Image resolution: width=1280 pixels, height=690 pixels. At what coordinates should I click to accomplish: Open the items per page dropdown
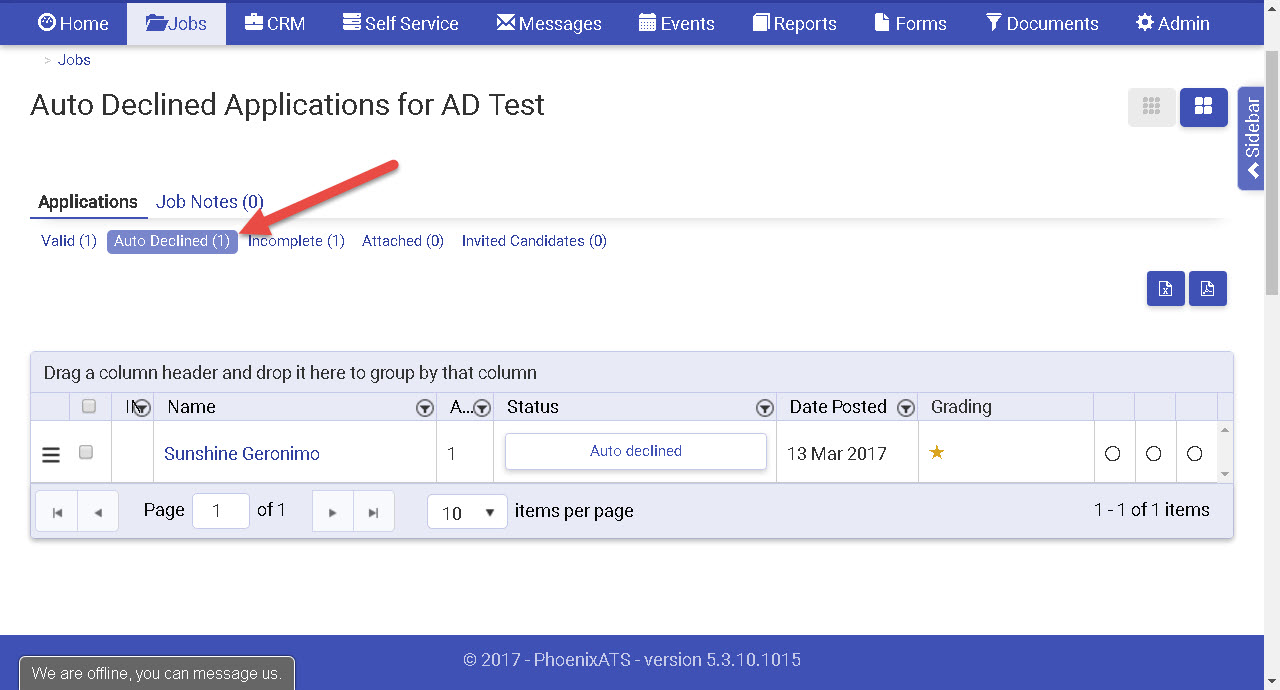[x=467, y=512]
